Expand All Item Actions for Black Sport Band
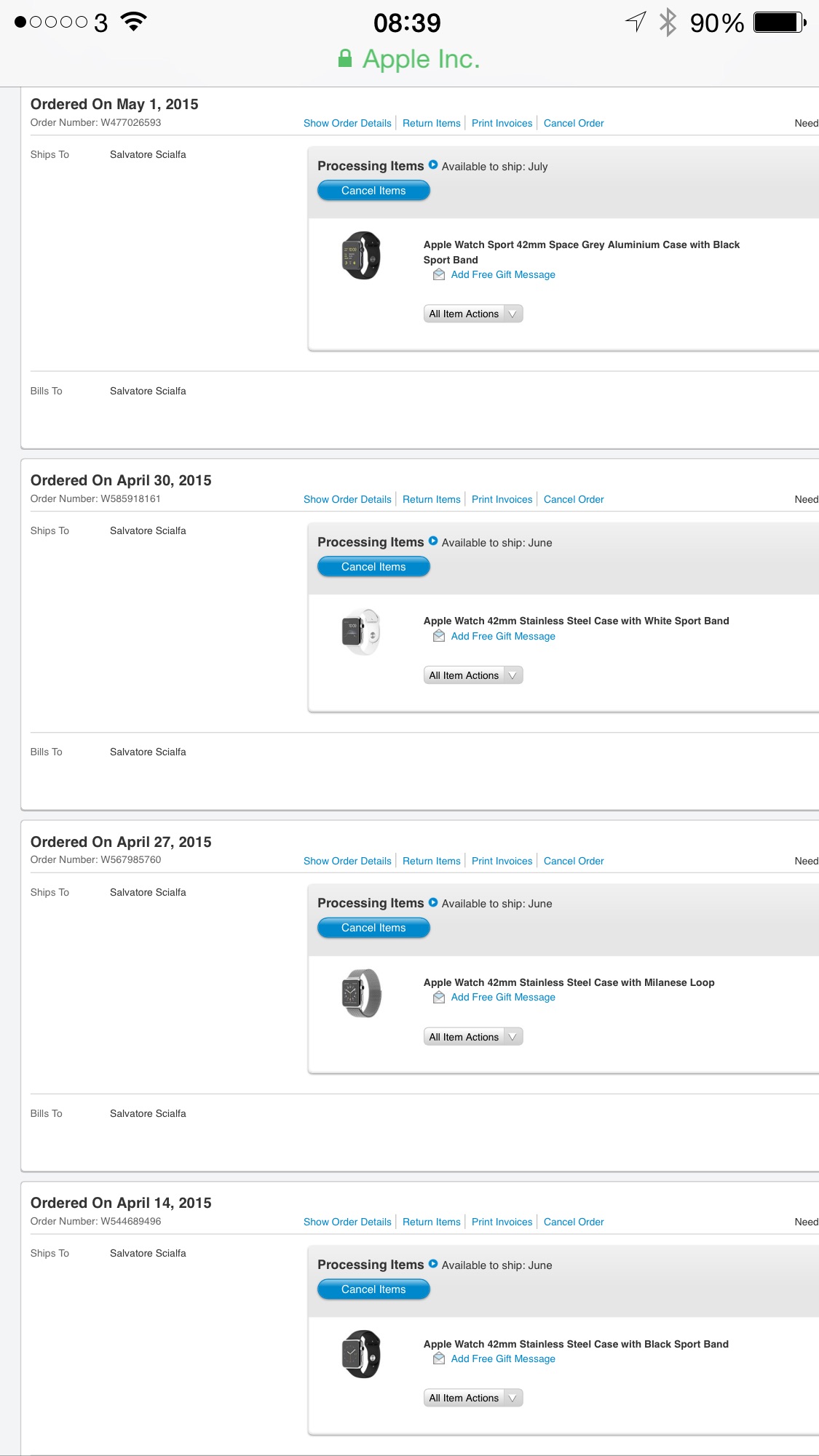Viewport: 819px width, 1456px height. (x=473, y=1398)
